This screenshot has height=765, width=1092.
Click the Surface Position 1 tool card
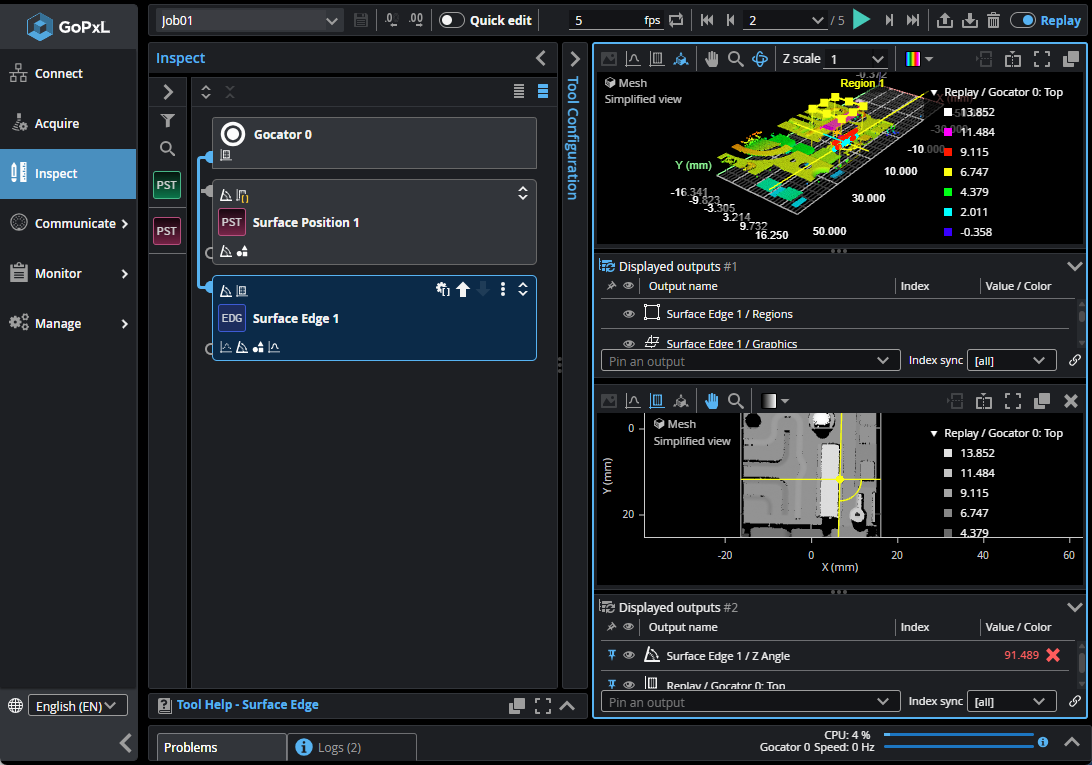[x=374, y=222]
